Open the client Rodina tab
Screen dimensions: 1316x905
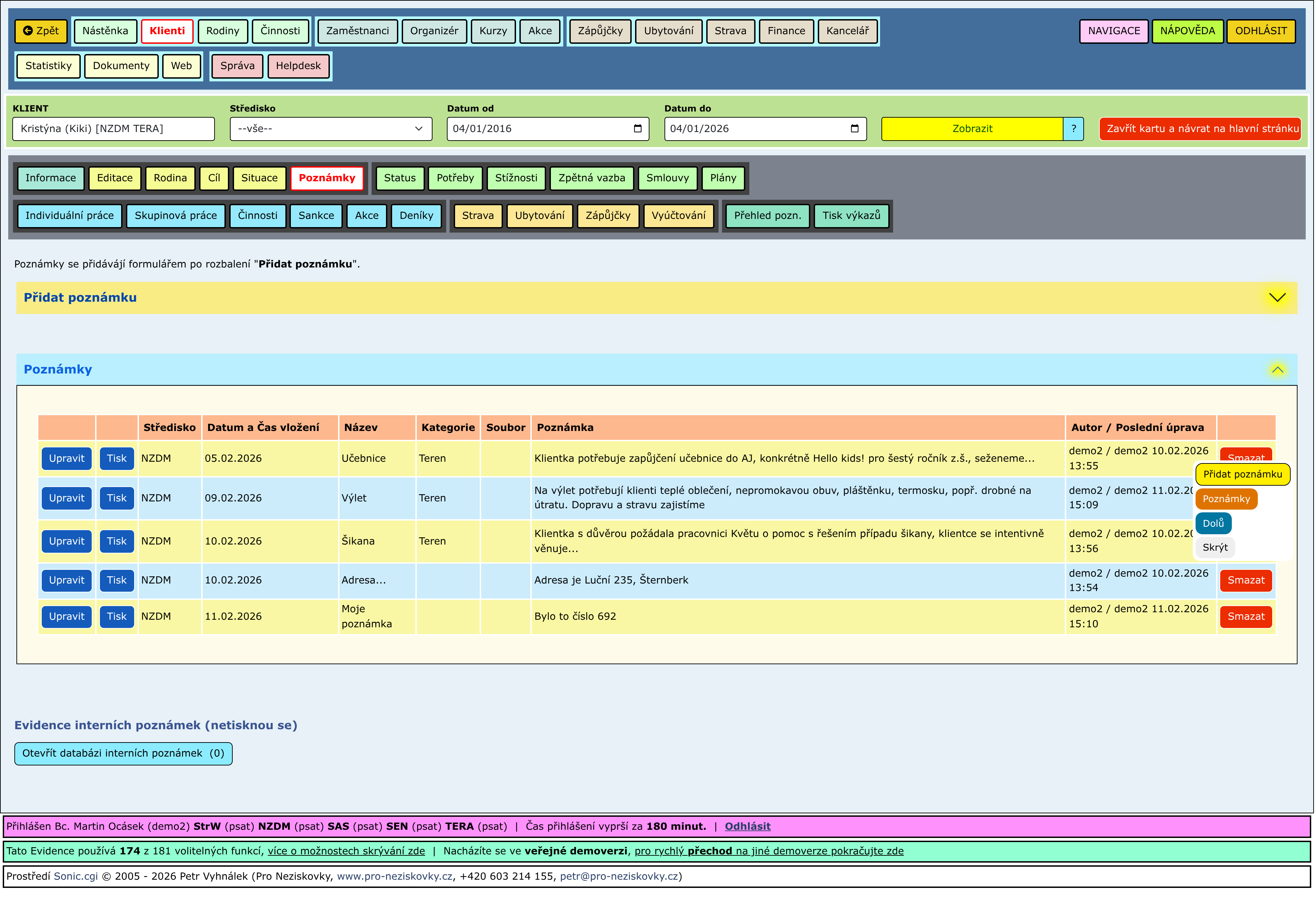point(170,178)
